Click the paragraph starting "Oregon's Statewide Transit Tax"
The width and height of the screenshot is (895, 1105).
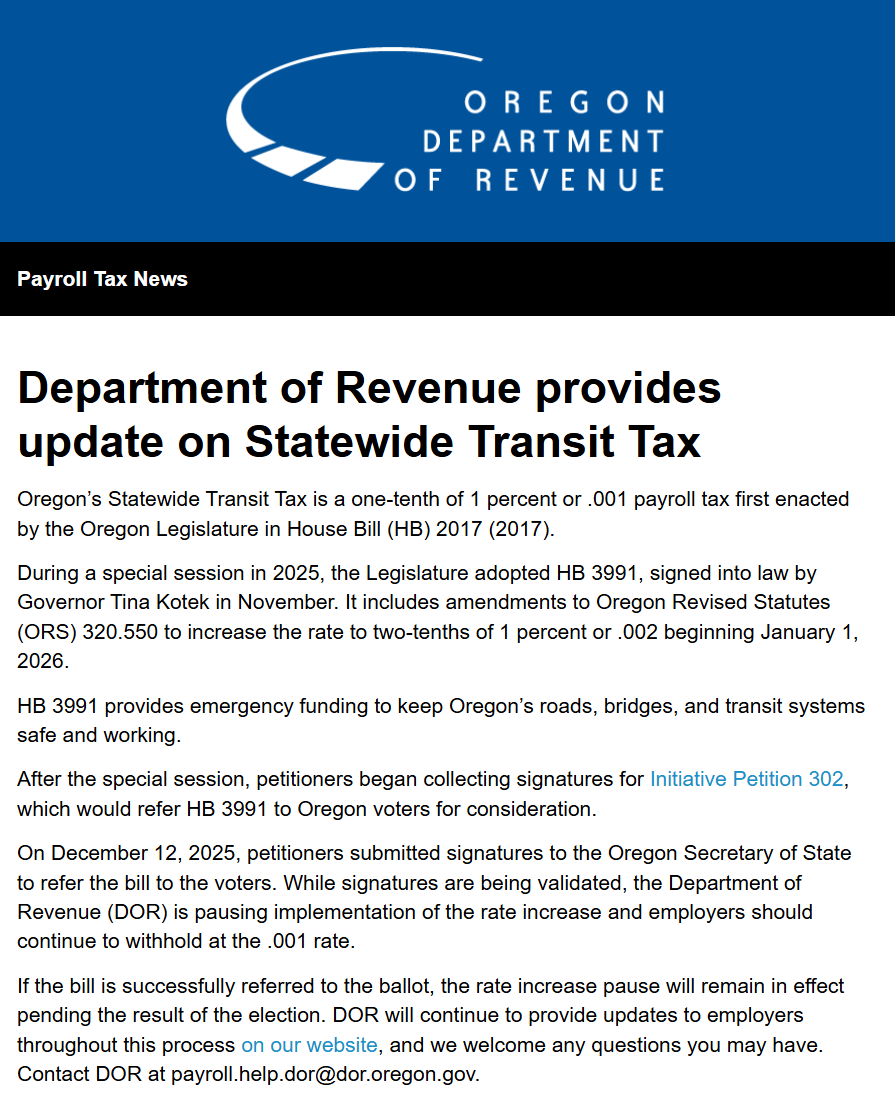[432, 513]
